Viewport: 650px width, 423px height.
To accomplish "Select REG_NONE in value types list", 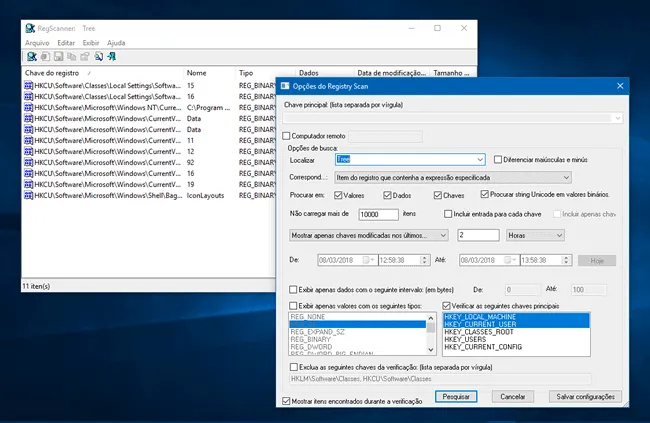I will (357, 317).
